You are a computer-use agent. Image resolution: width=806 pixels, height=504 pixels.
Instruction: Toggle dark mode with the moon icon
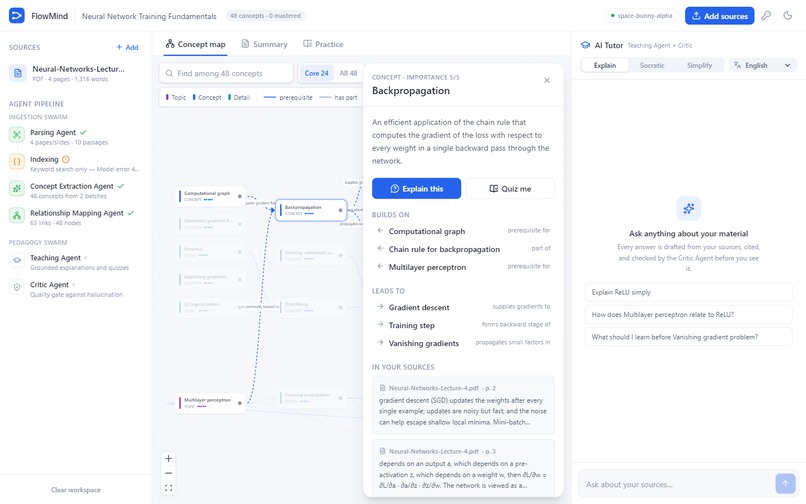coord(787,15)
